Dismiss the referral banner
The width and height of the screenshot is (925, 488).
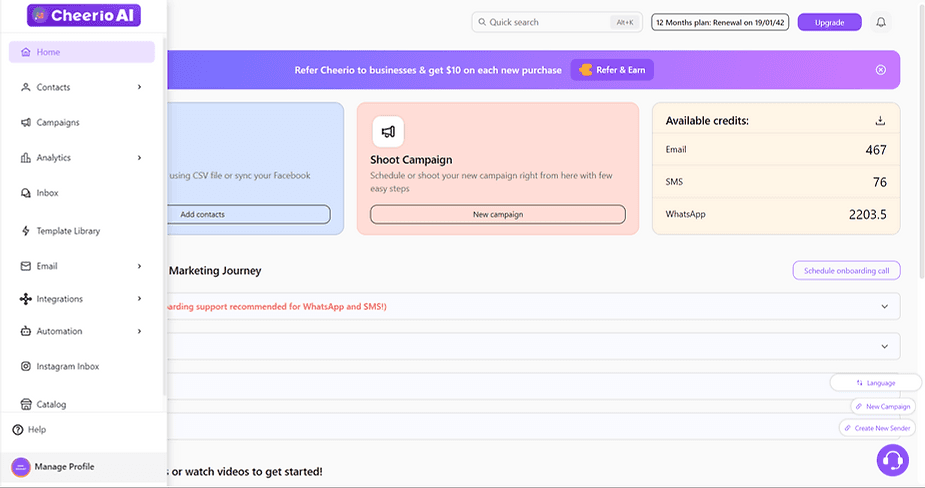[x=881, y=70]
